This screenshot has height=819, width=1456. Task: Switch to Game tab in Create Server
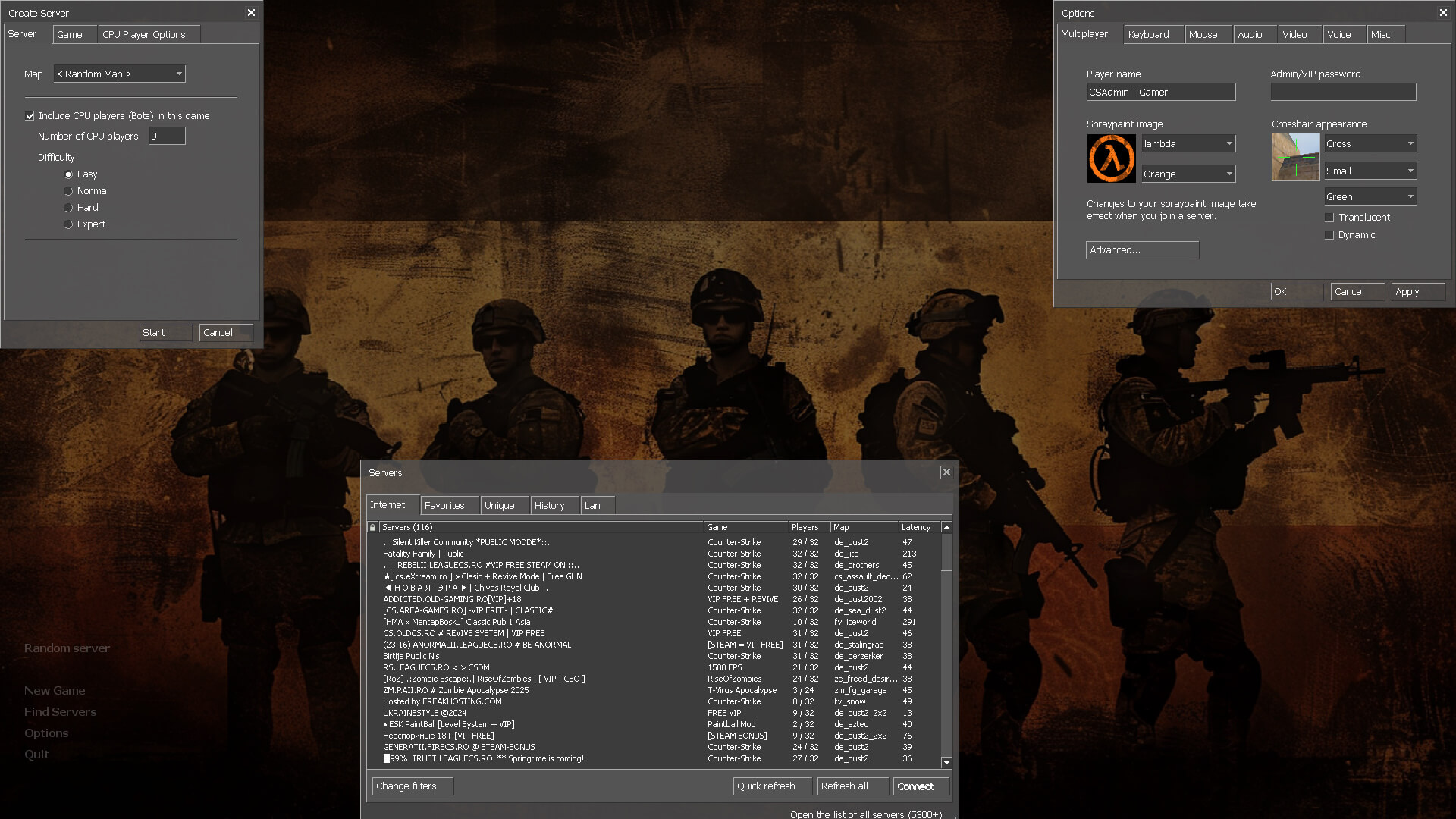(x=74, y=34)
